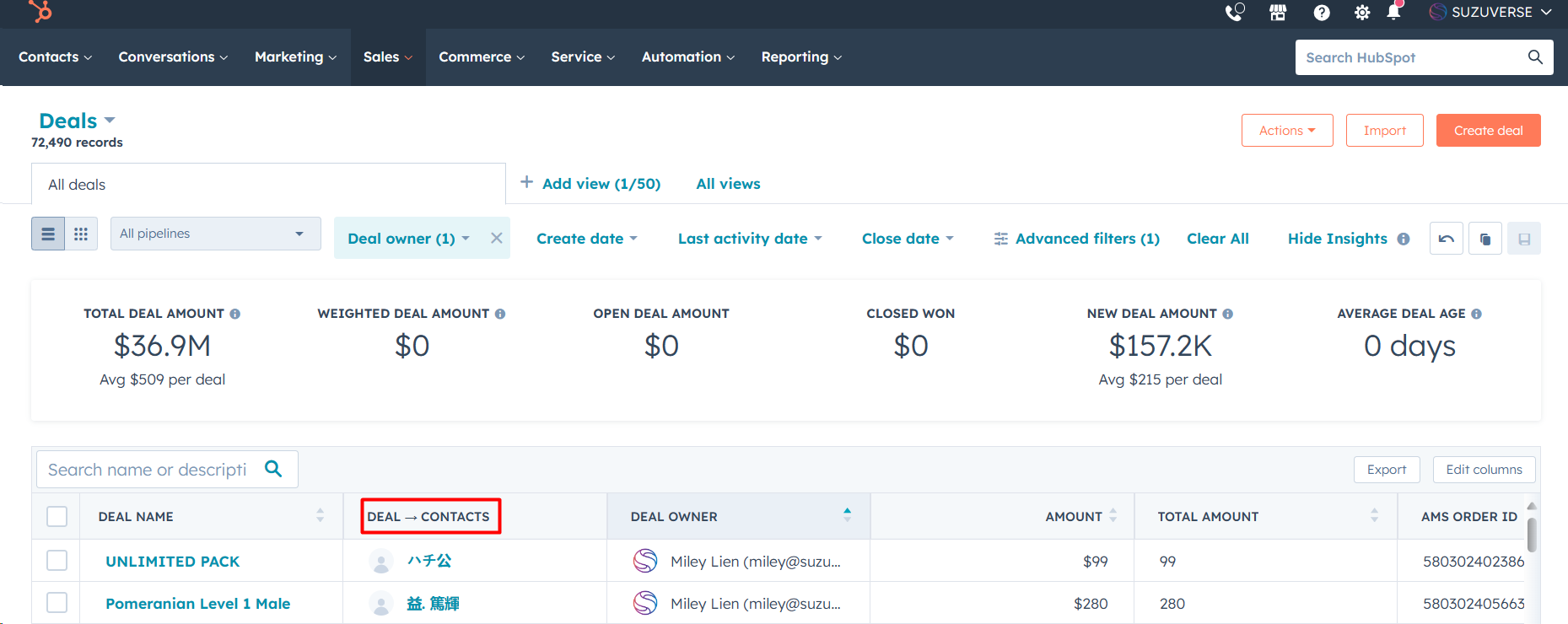Open the Commerce navigation menu
This screenshot has height=624, width=1568.
(481, 57)
